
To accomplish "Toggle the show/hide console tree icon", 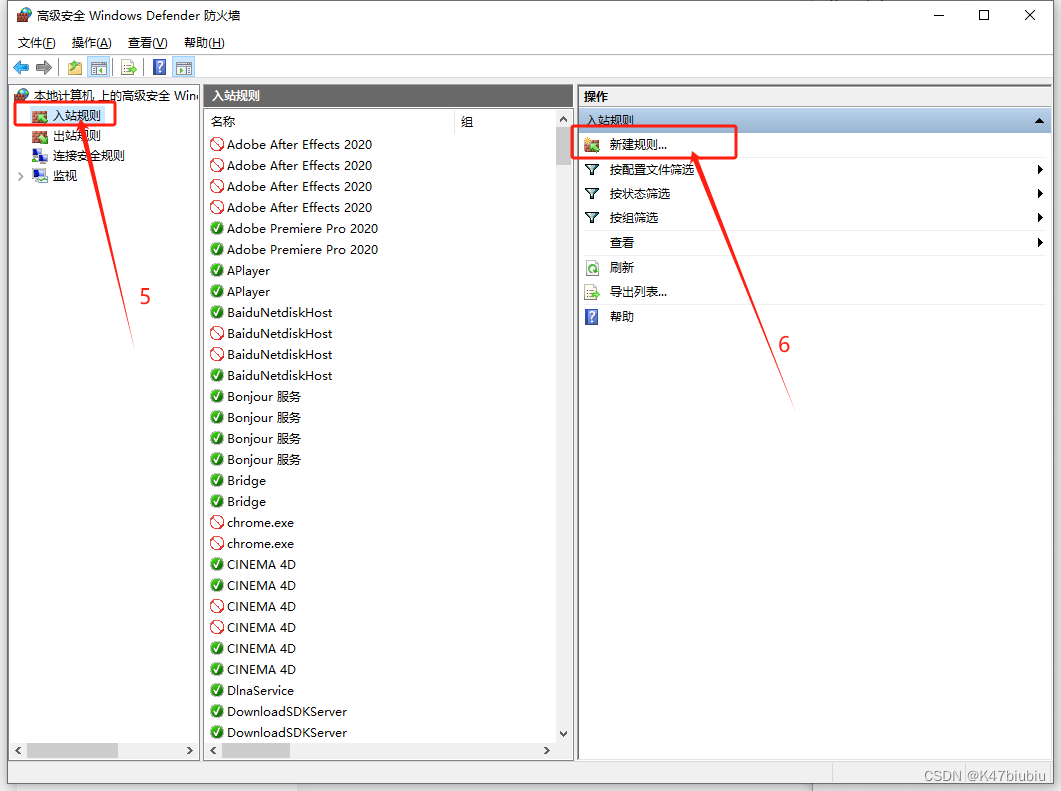I will point(99,68).
